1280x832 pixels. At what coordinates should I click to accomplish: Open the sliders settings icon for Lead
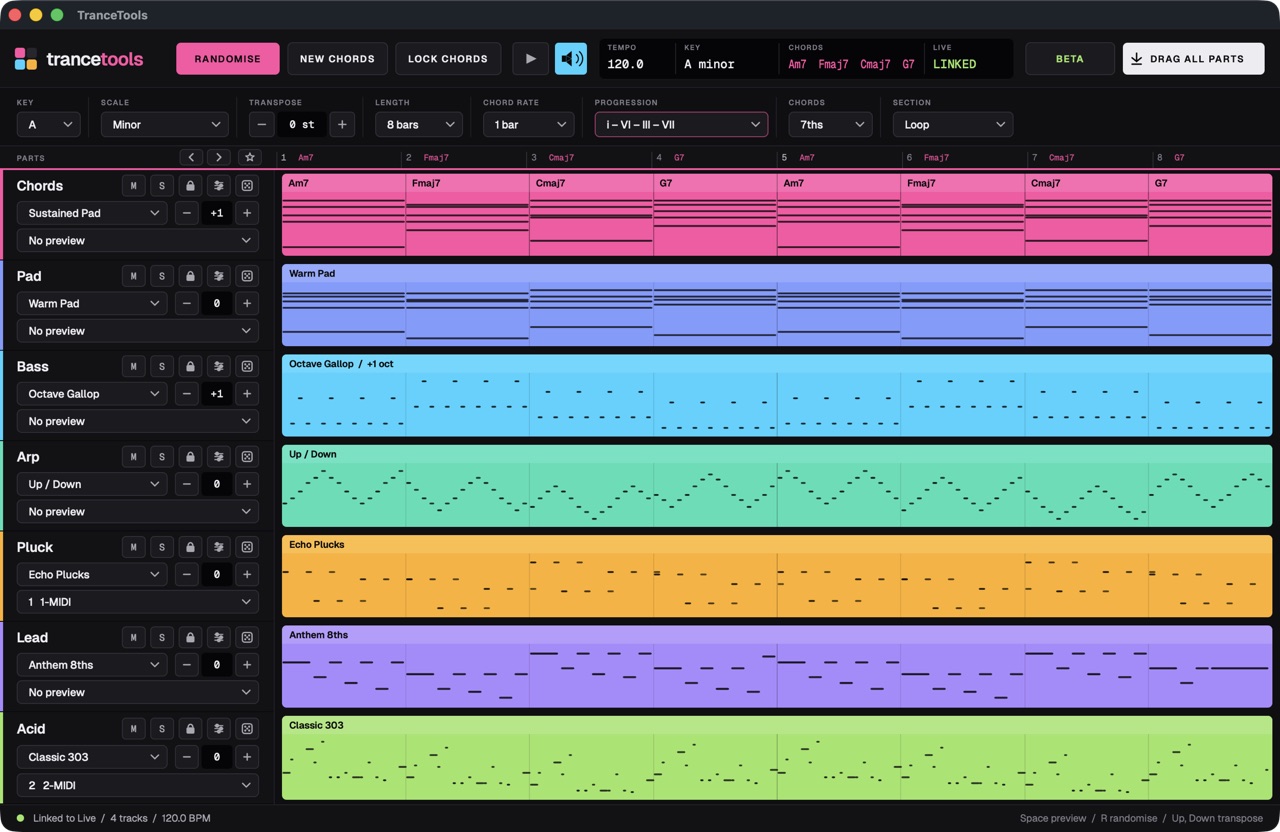219,637
